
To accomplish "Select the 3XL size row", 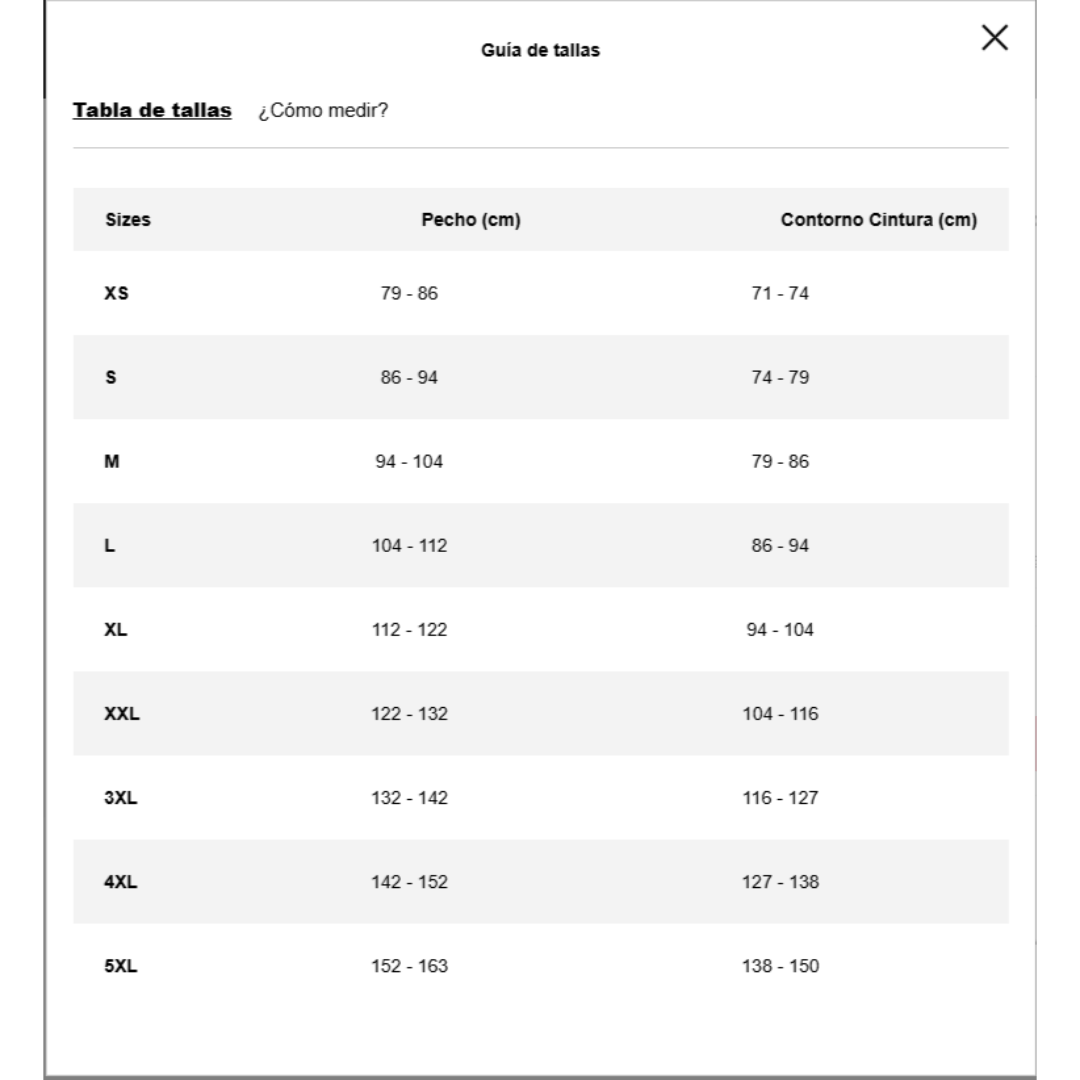I will click(x=121, y=798).
